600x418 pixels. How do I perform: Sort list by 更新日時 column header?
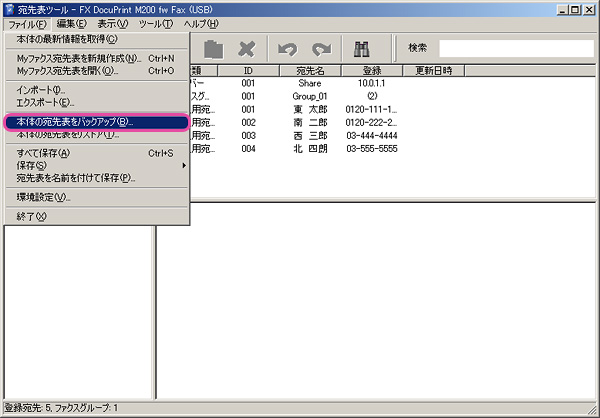point(434,71)
